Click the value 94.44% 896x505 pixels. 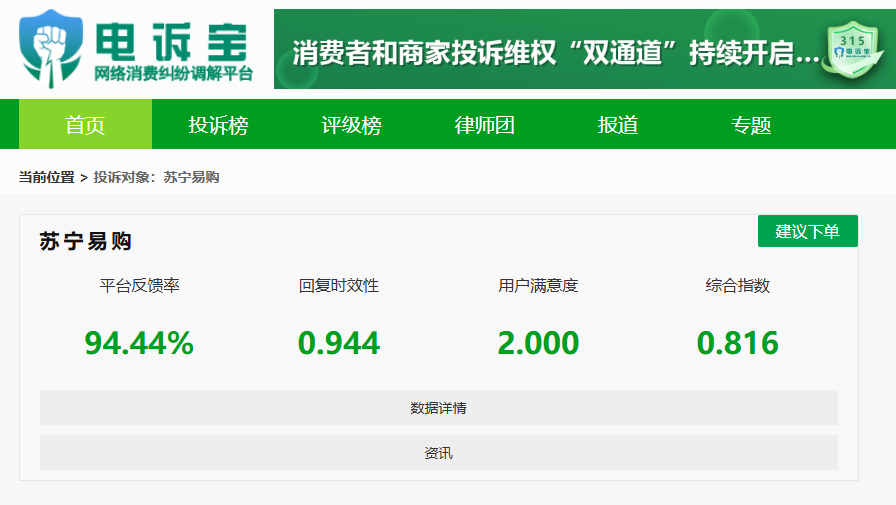click(139, 343)
